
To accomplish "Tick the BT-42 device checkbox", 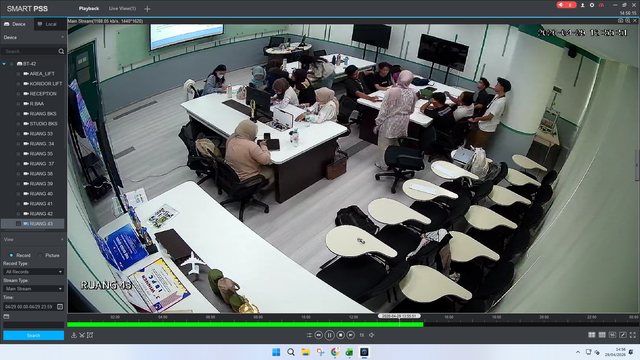I will [x=12, y=64].
